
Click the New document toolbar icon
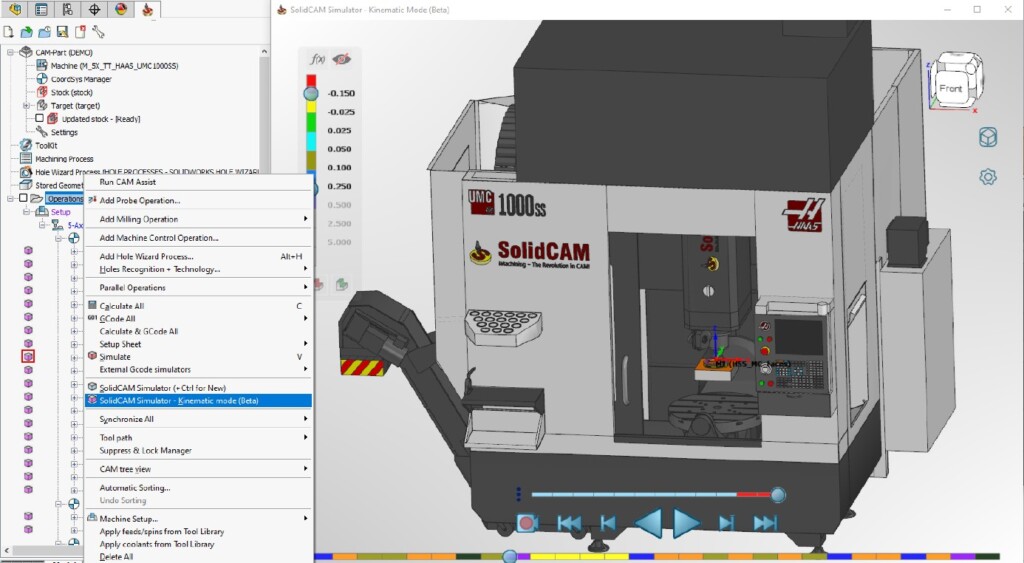8,31
